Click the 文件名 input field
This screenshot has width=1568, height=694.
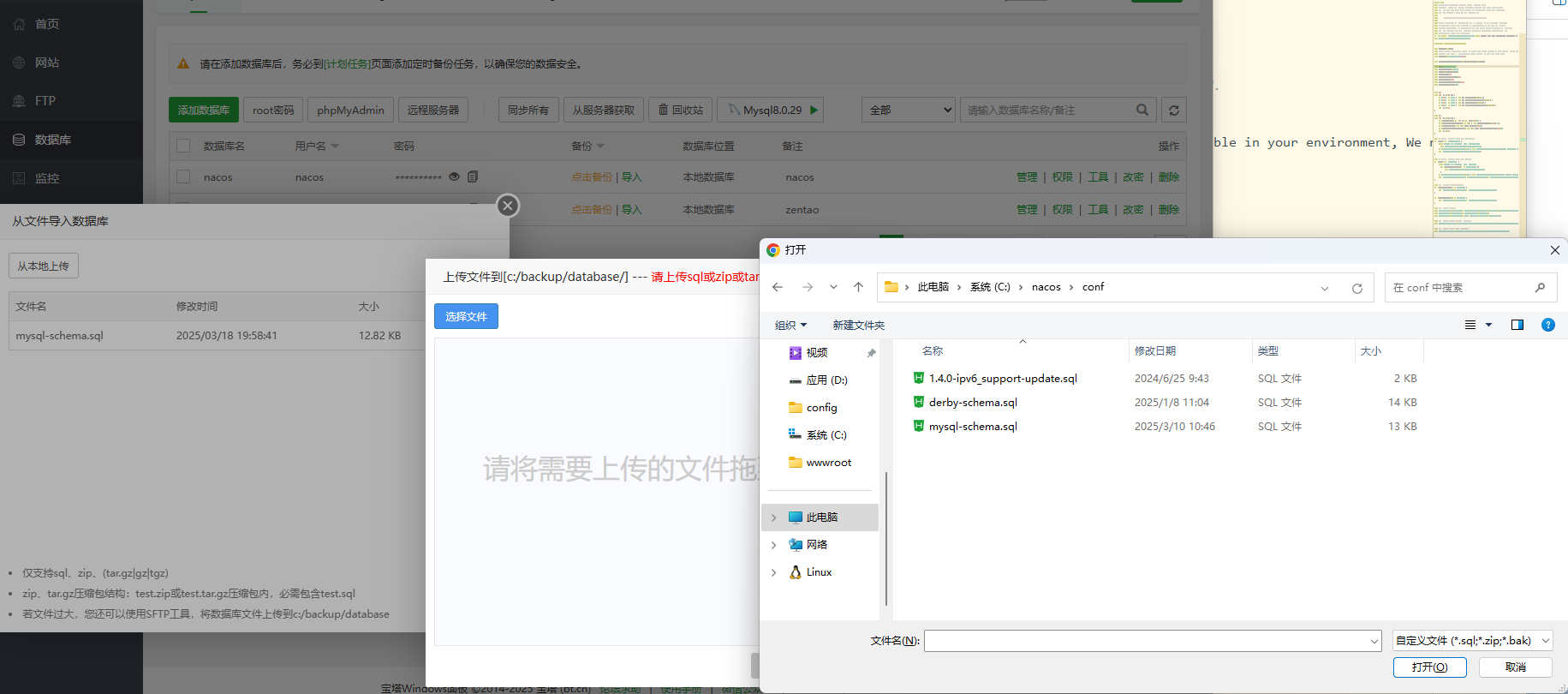click(x=1153, y=640)
